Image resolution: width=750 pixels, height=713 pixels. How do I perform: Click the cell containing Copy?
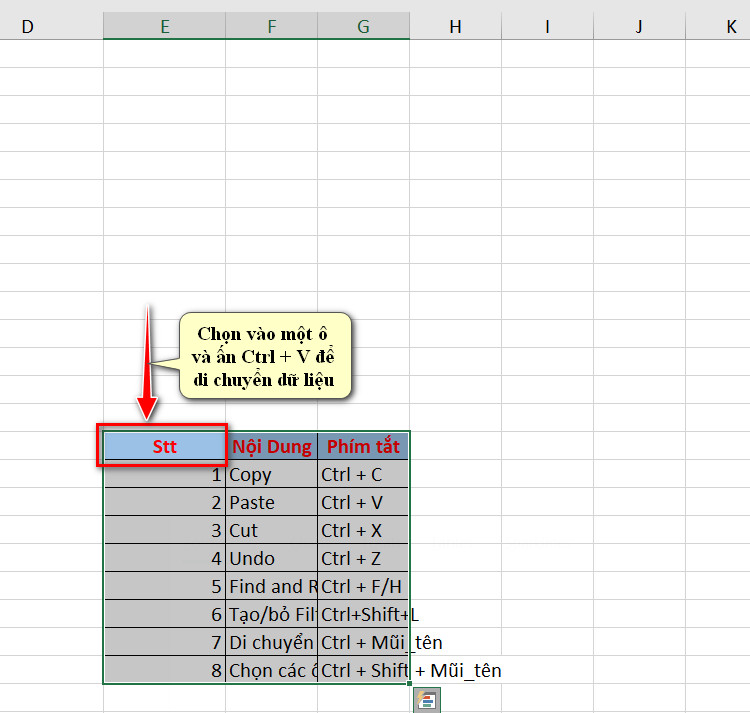[x=271, y=474]
